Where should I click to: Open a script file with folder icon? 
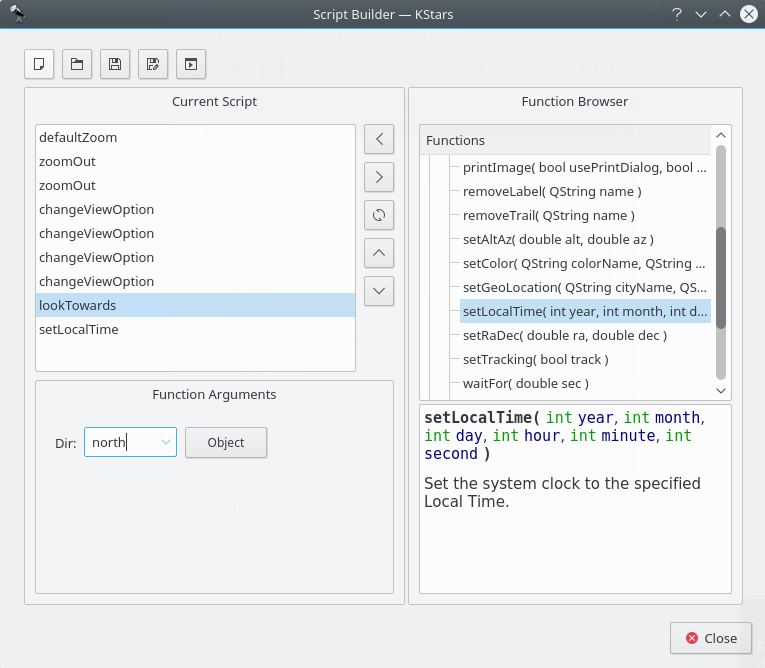77,64
